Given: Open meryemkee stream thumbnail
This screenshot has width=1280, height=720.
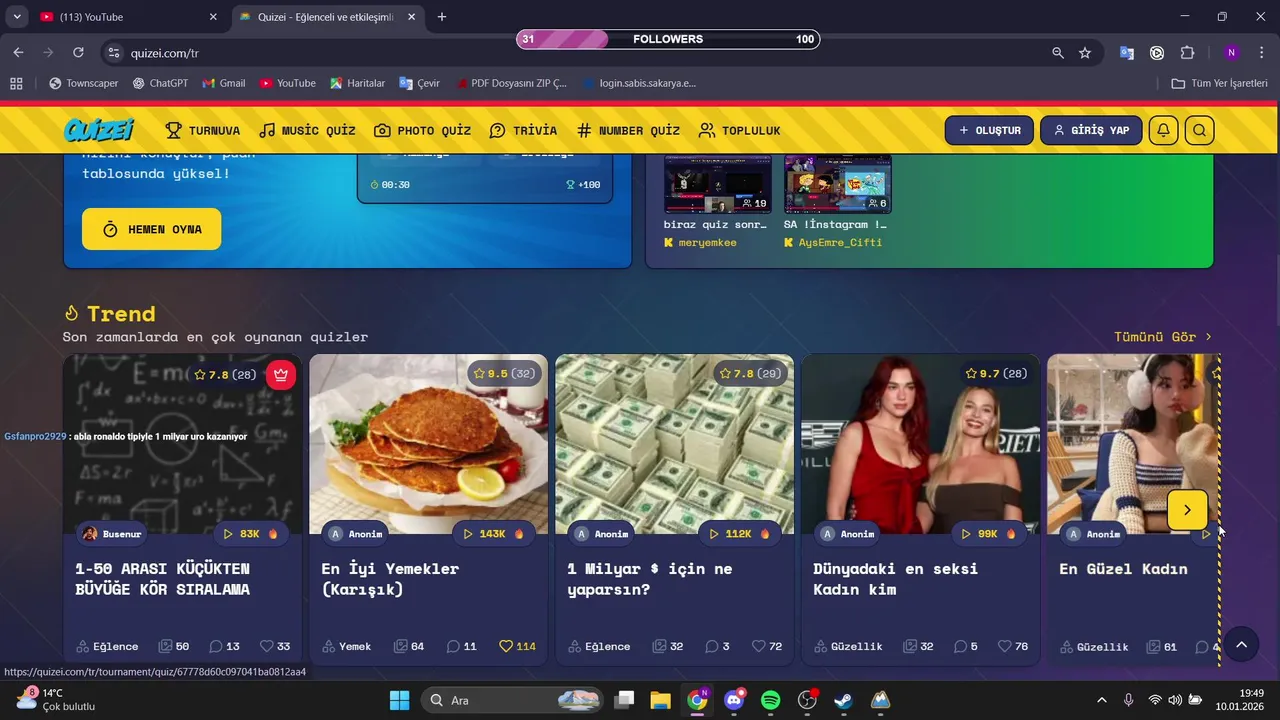Looking at the screenshot, I should [717, 184].
